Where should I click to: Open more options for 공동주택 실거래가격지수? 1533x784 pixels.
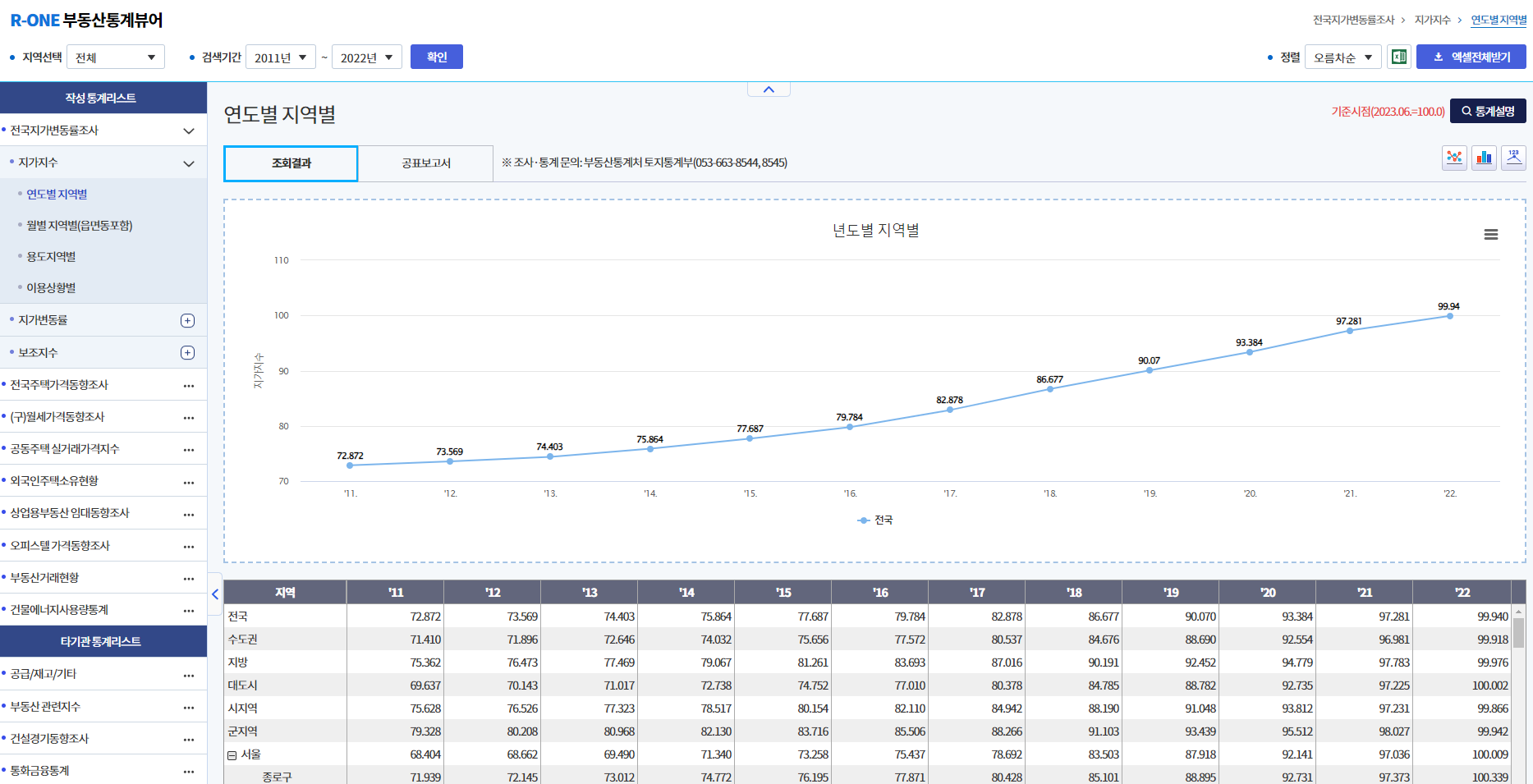point(189,449)
